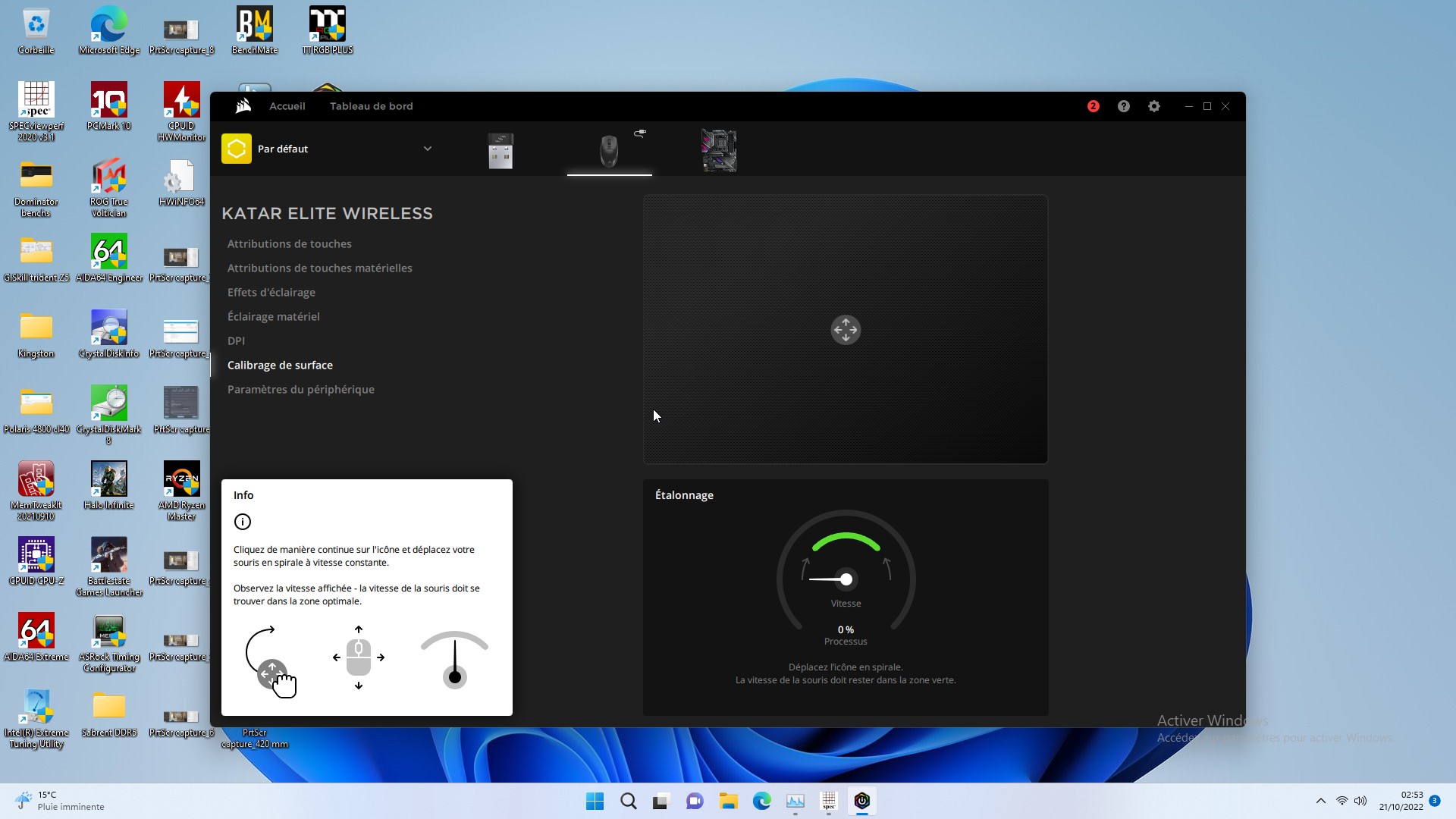Show hidden system tray icons chevron
This screenshot has height=819, width=1456.
click(x=1320, y=801)
